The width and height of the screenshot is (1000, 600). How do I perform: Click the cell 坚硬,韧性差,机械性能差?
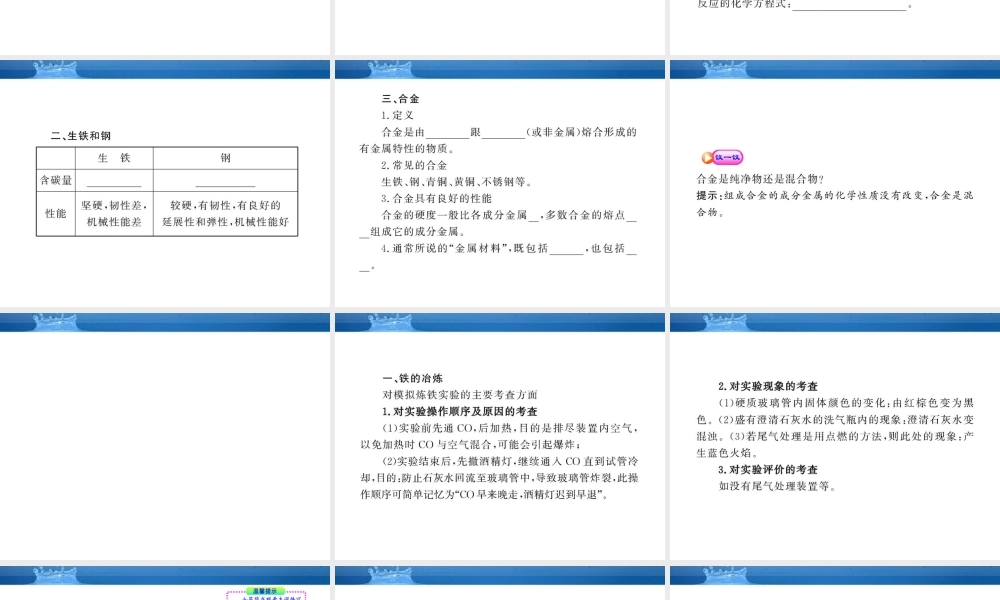(x=114, y=214)
